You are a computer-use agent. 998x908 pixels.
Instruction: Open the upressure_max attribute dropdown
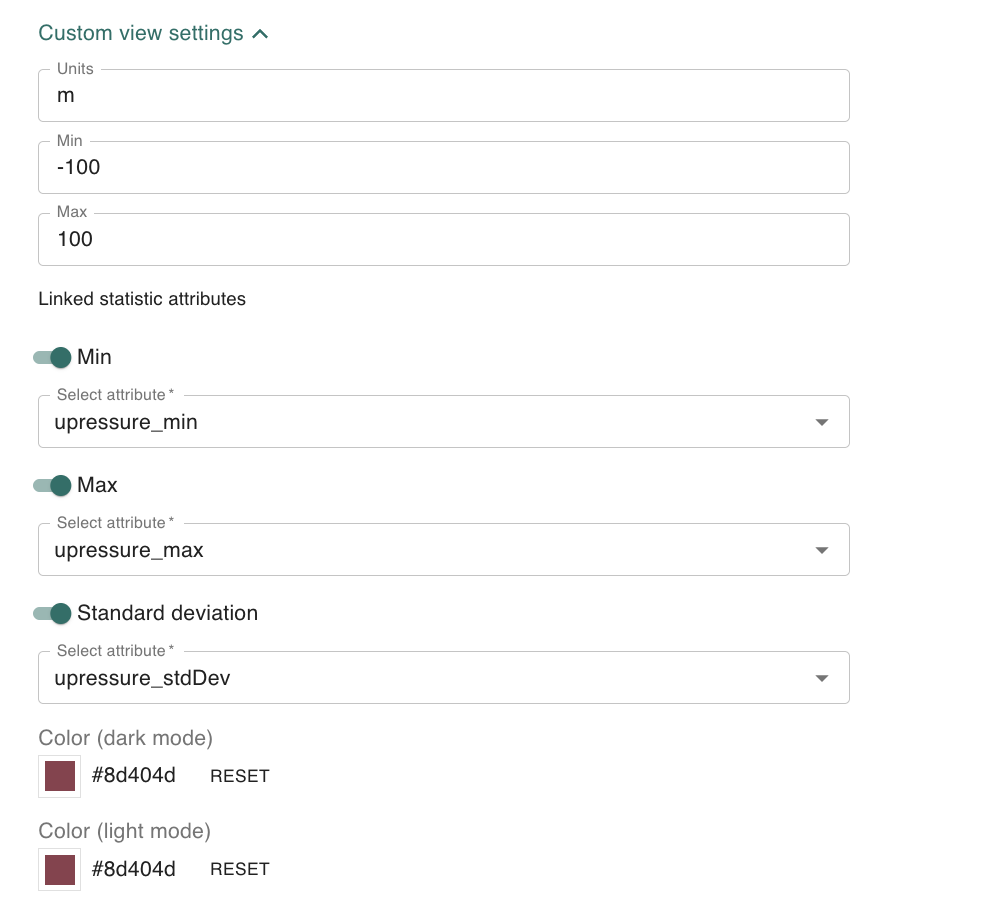(x=430, y=550)
